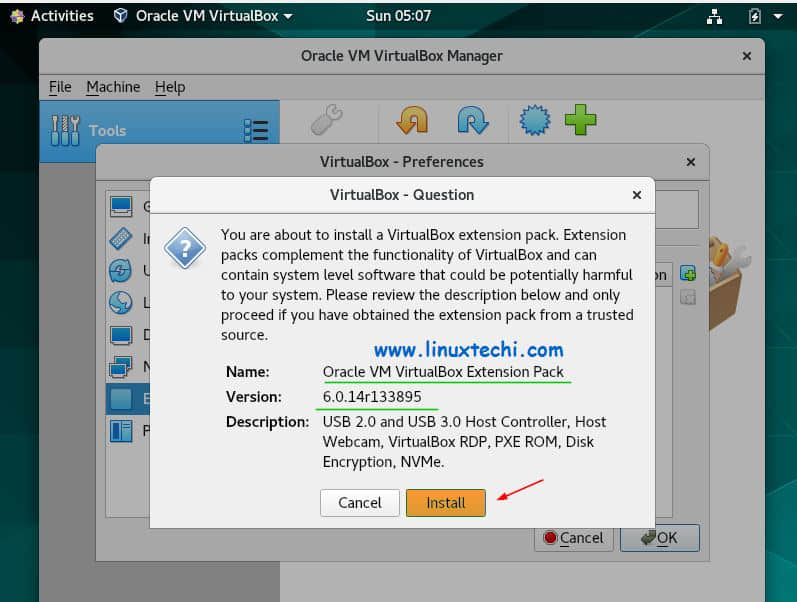Select the General monitor icon in Preferences
Image resolution: width=797 pixels, height=602 pixels.
coord(121,207)
